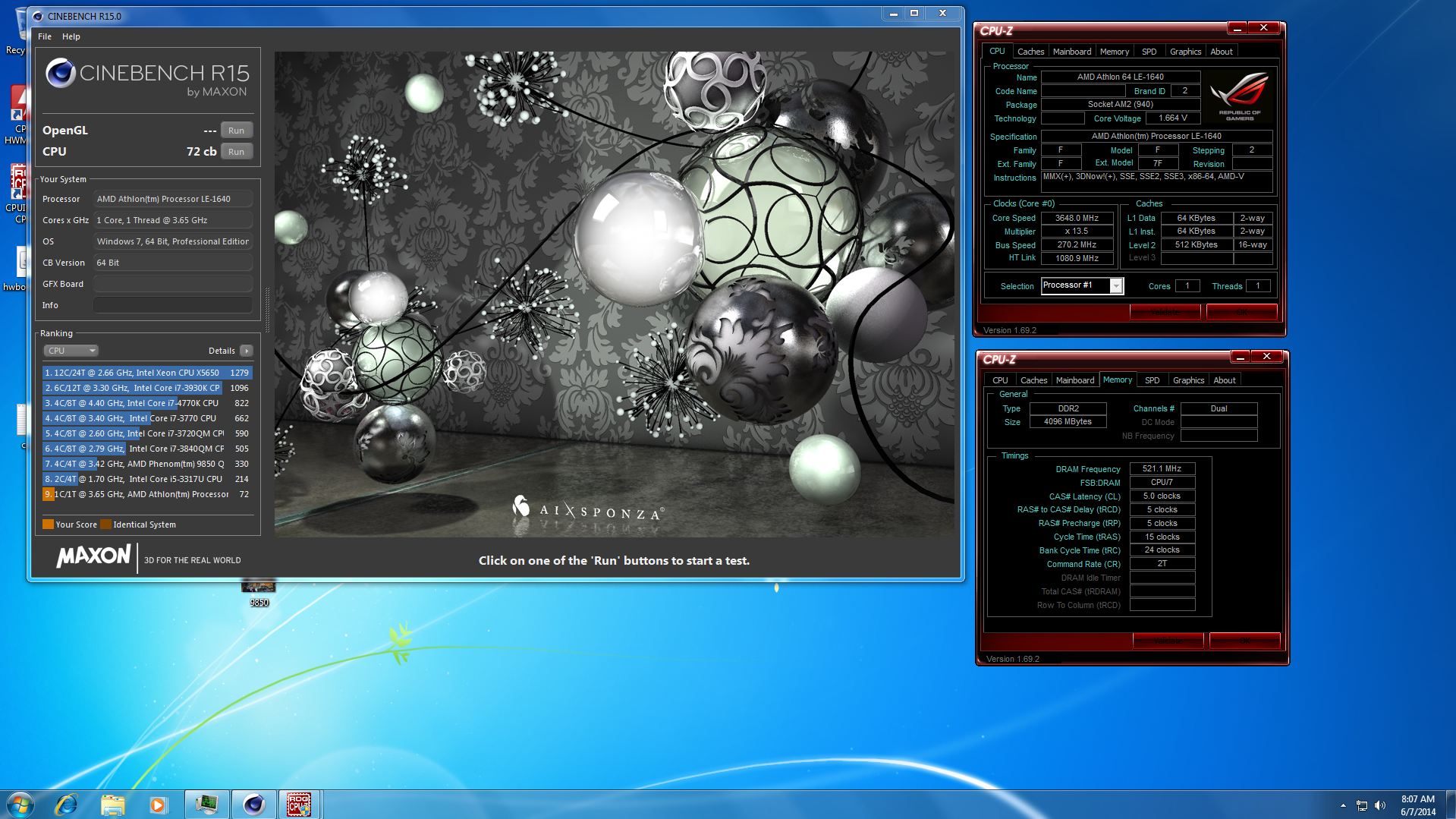The width and height of the screenshot is (1456, 819).
Task: Click the Cinebench title bar app icon
Action: click(37, 16)
